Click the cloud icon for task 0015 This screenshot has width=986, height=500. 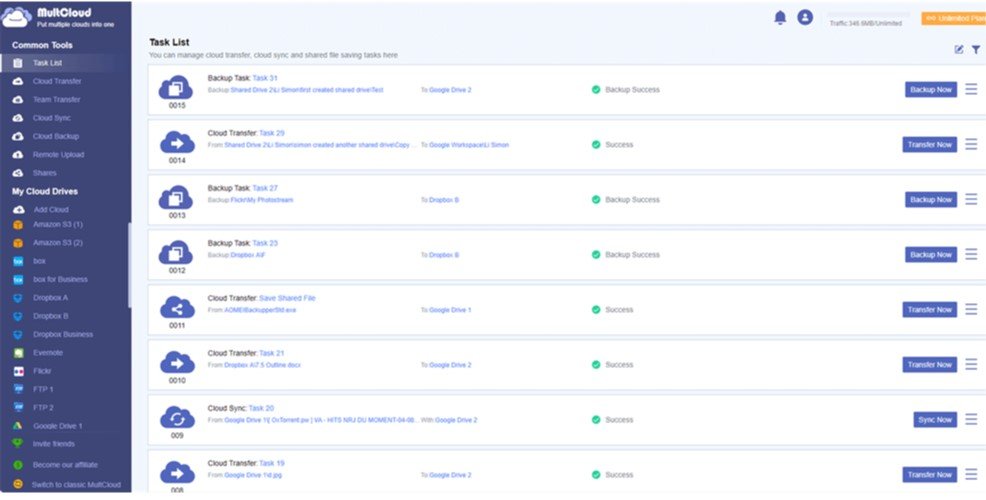(177, 87)
